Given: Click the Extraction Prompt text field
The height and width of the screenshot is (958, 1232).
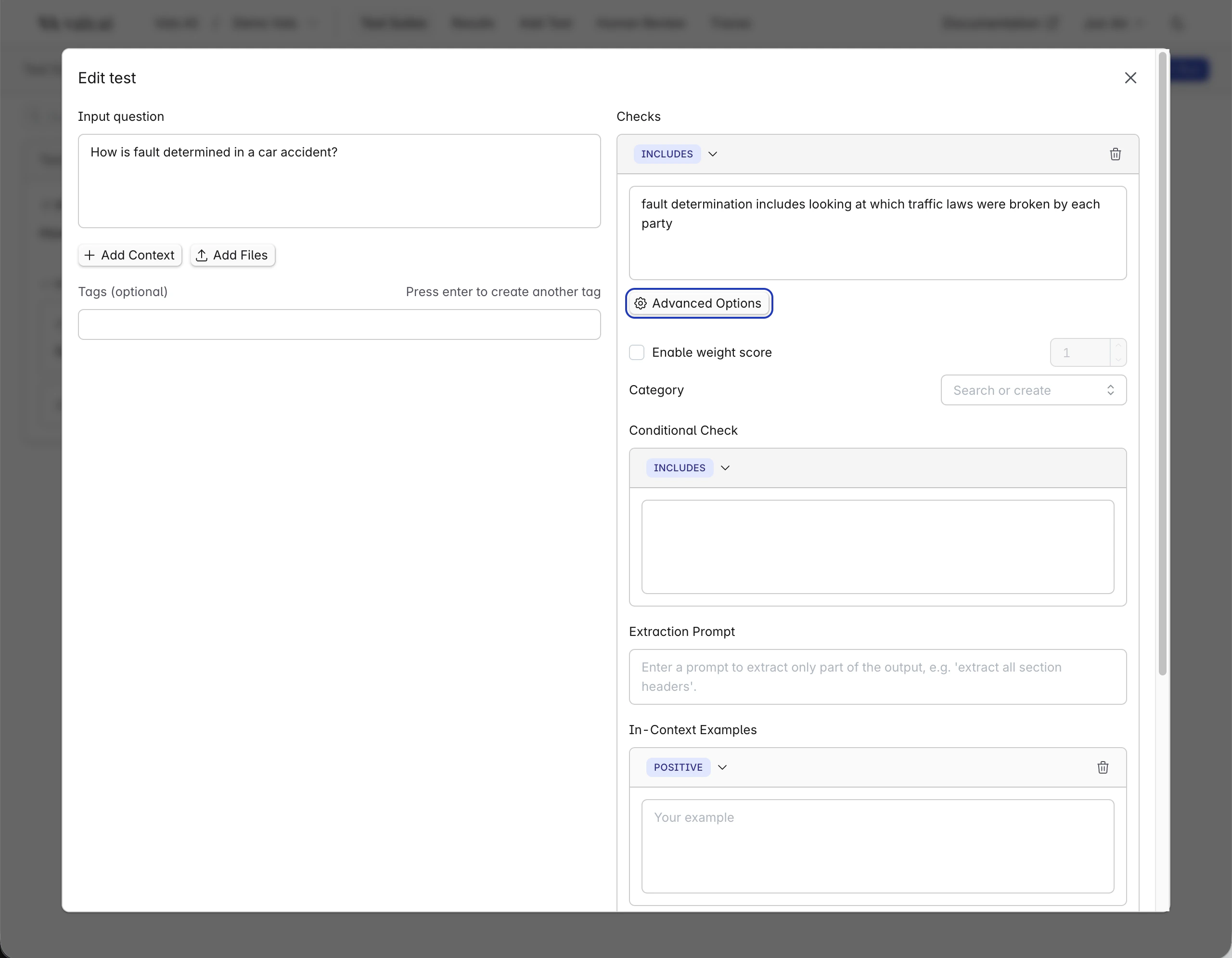Looking at the screenshot, I should [877, 676].
